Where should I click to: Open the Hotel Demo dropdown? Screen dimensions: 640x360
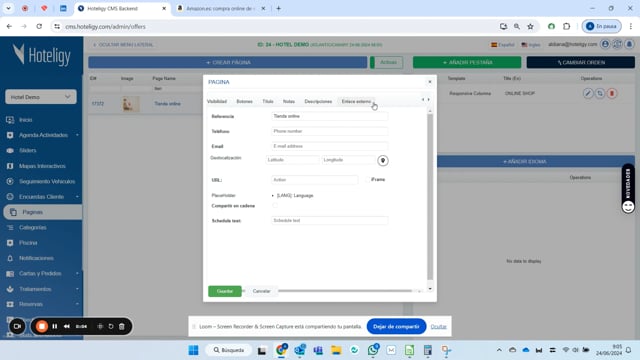[41, 97]
